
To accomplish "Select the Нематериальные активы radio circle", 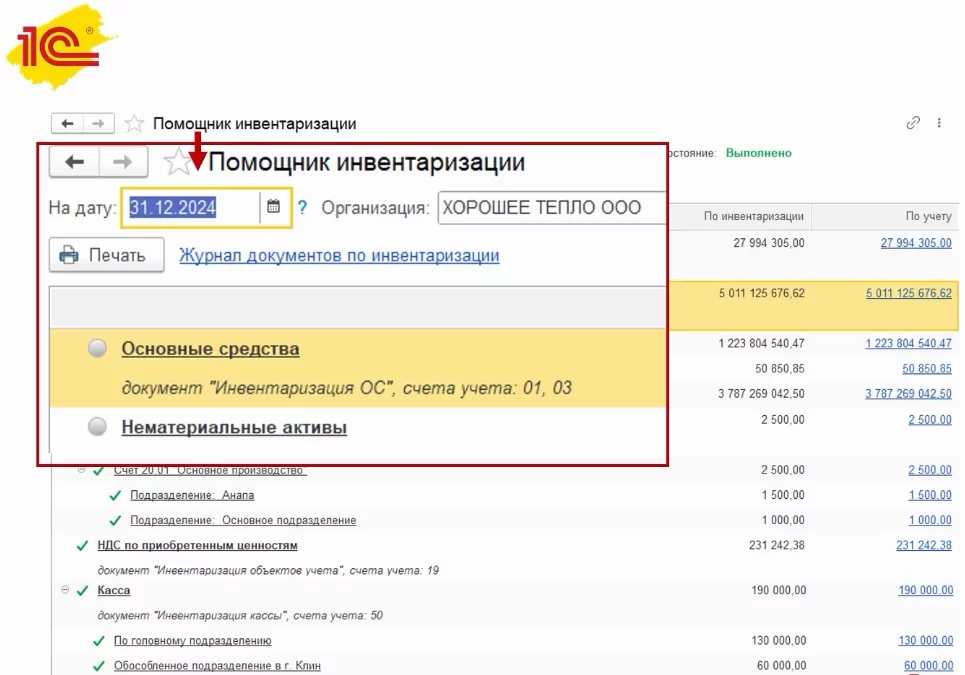I will click(x=97, y=427).
